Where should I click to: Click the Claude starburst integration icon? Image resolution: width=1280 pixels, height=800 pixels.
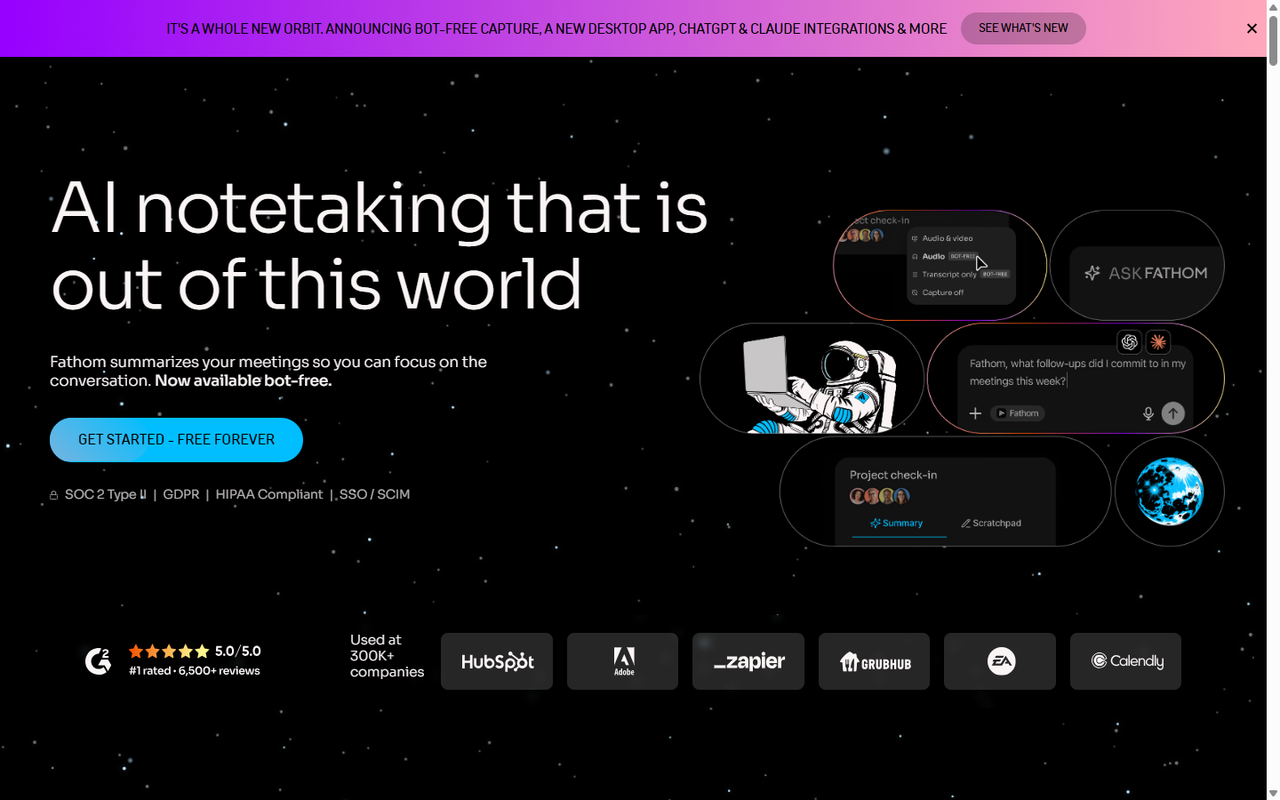pyautogui.click(x=1158, y=342)
